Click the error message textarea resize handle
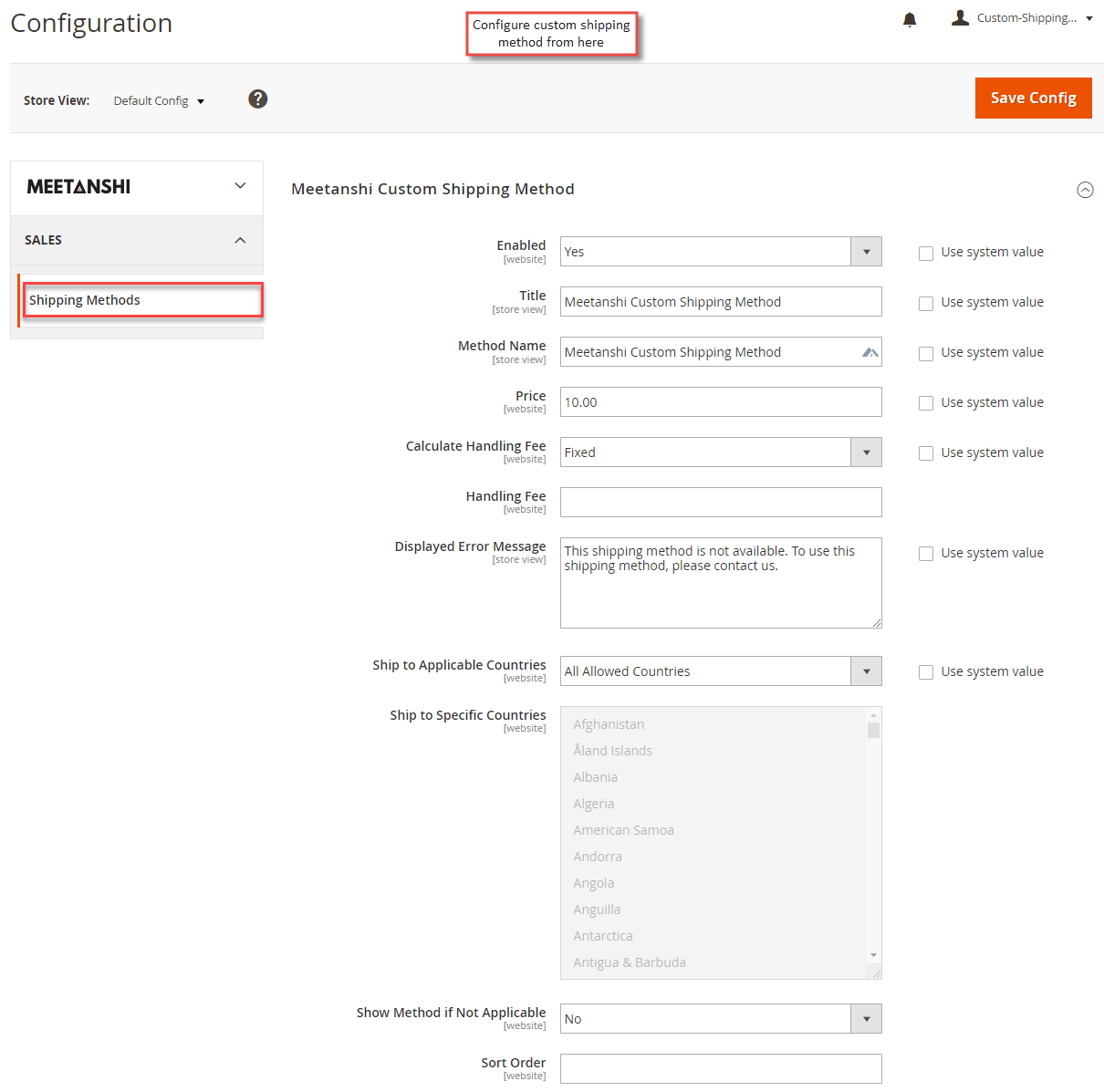The width and height of the screenshot is (1104, 1092). pos(876,622)
